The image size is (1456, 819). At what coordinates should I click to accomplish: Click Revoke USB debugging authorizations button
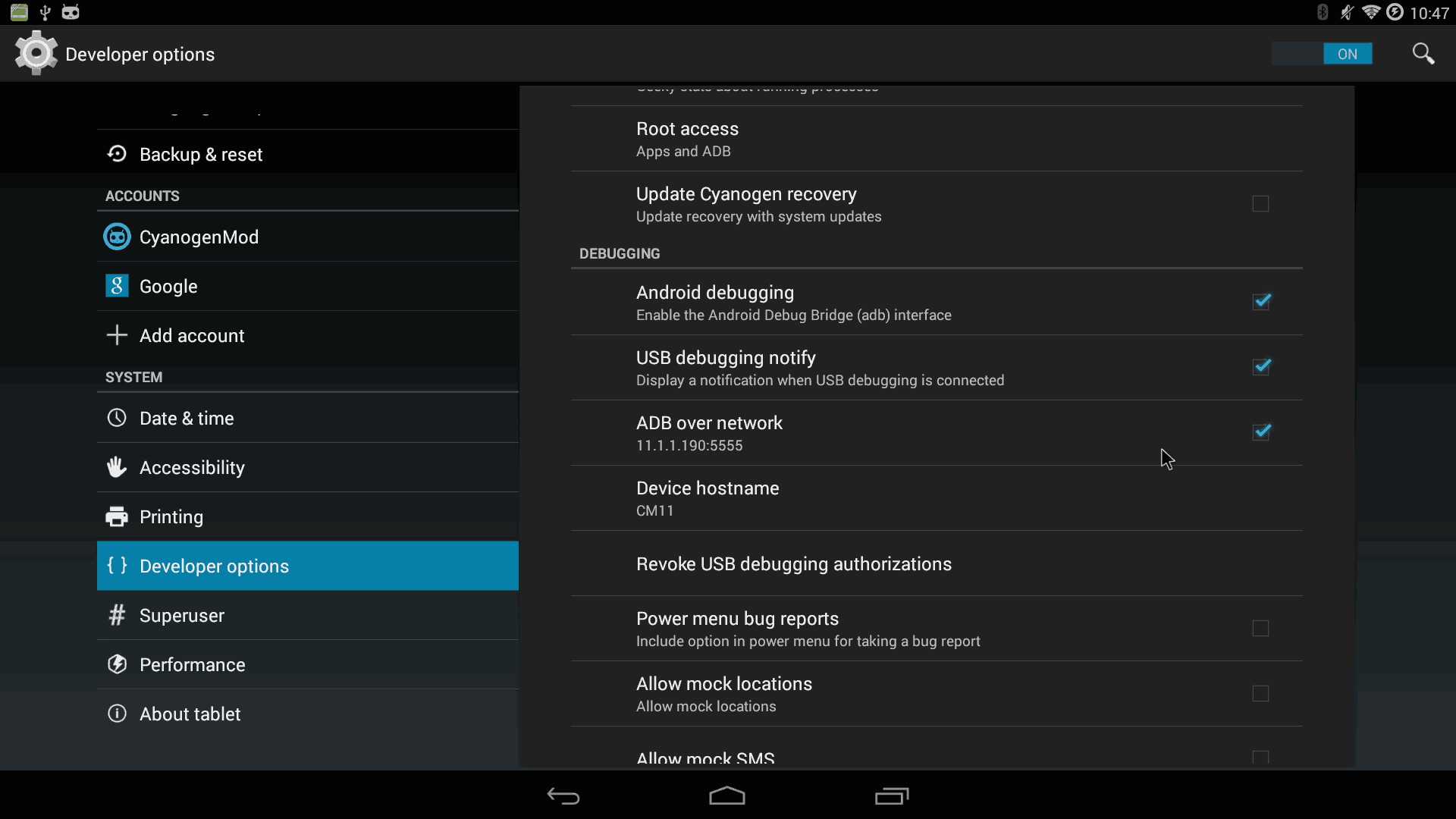[794, 563]
